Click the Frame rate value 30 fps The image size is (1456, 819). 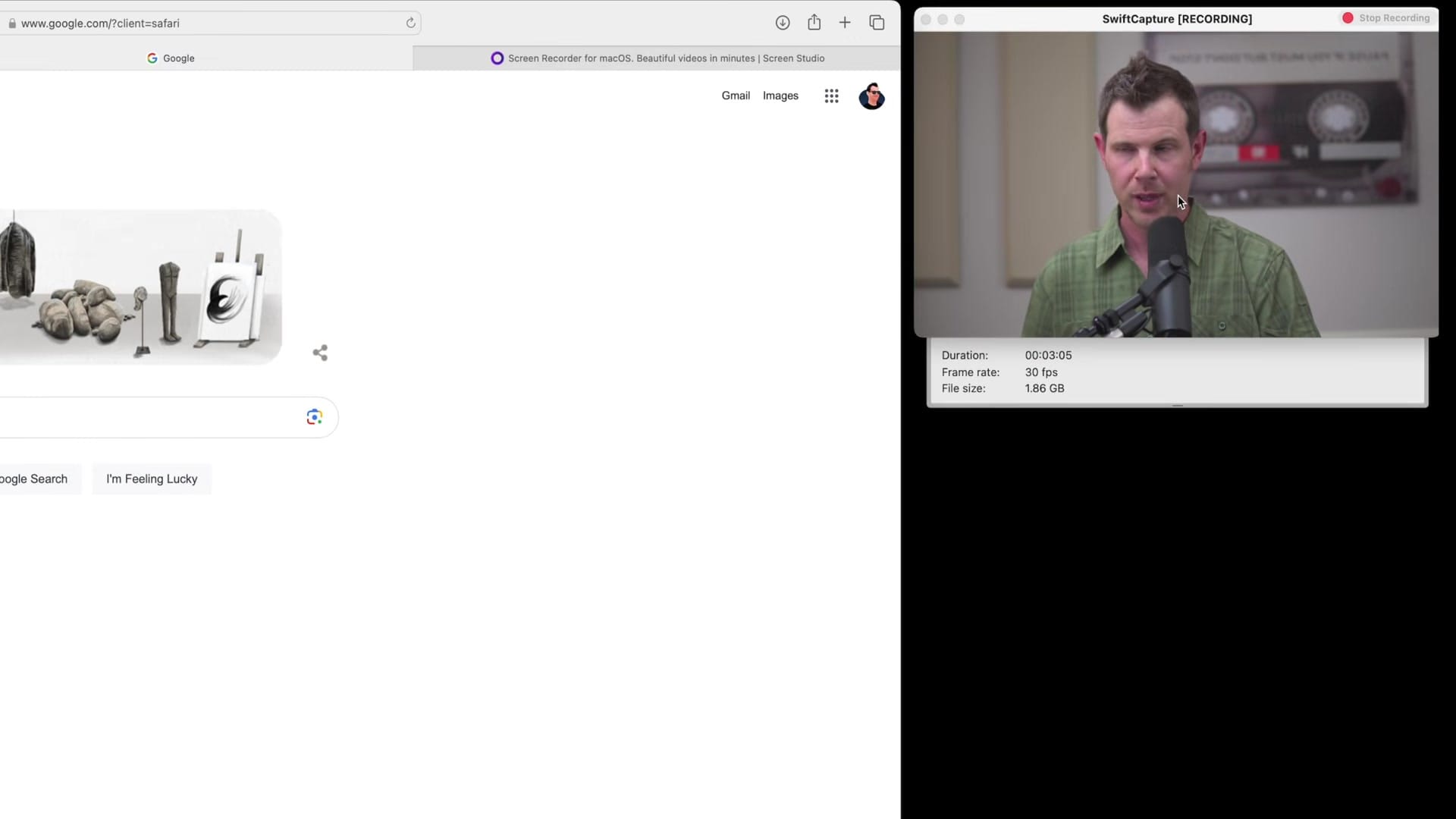click(1041, 372)
